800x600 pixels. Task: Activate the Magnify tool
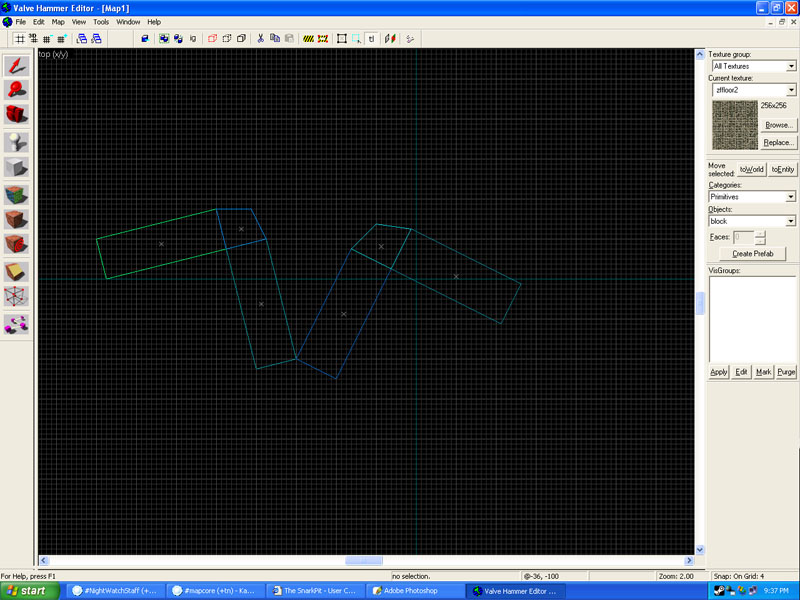point(16,91)
